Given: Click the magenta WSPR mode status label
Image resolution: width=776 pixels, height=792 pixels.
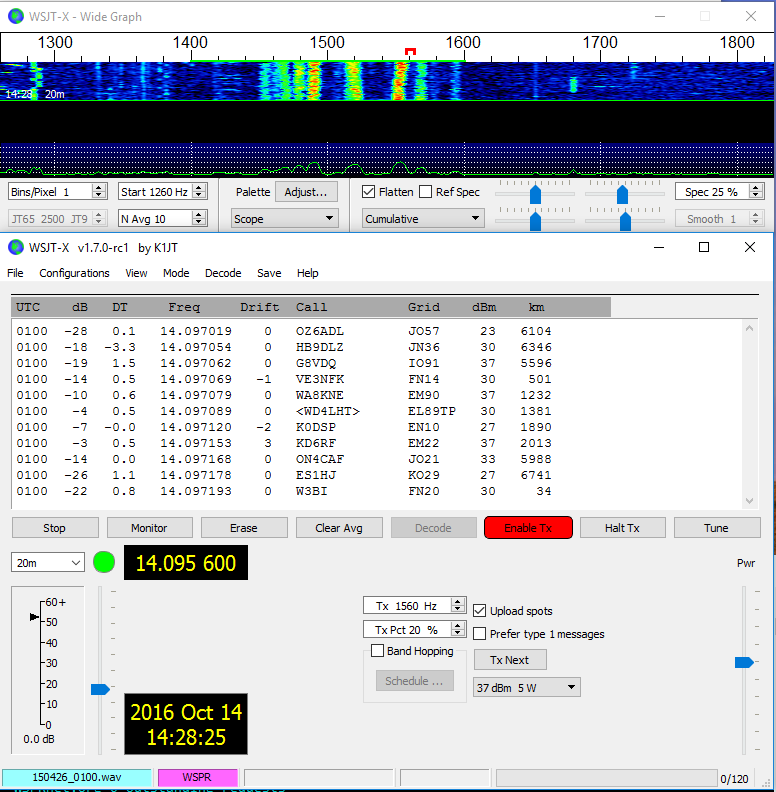Looking at the screenshot, I should [198, 777].
